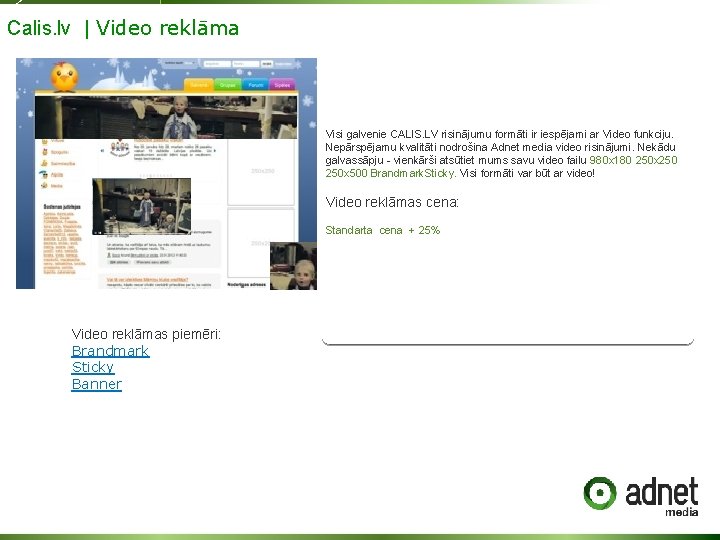Click the green tab in the site screenshot
The width and height of the screenshot is (720, 540).
pos(228,85)
